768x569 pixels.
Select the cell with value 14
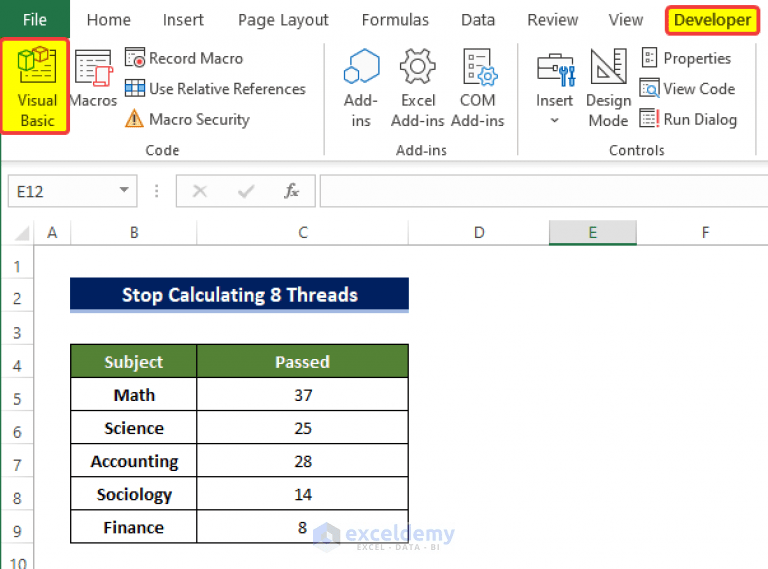[302, 494]
